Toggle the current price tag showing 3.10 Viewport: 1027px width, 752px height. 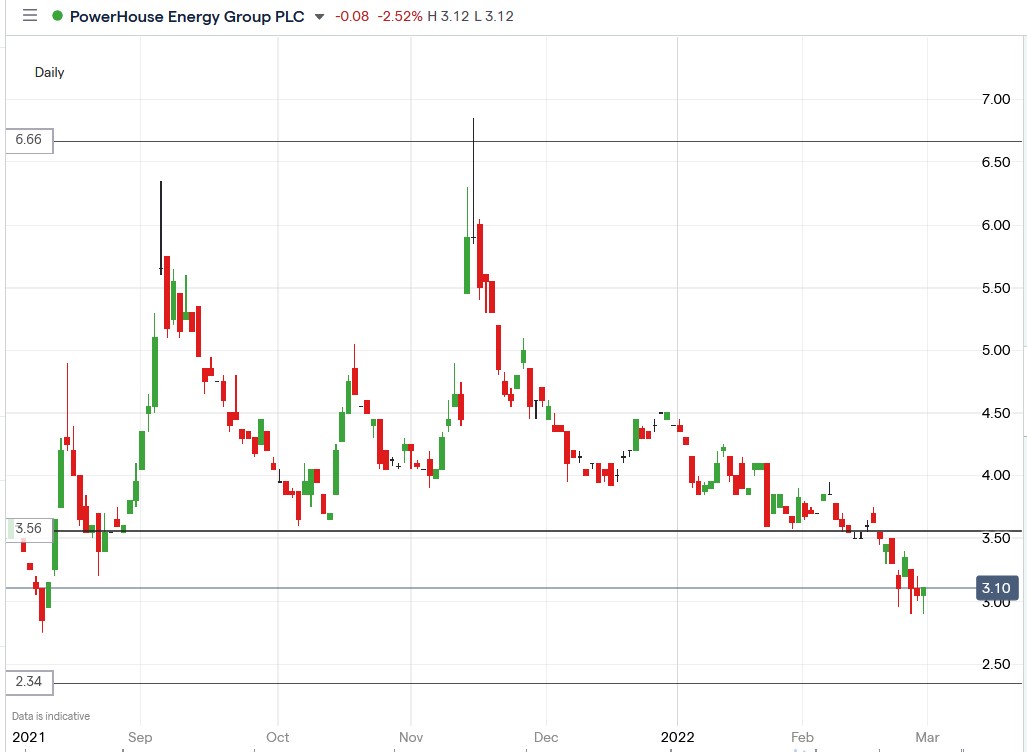tap(996, 588)
